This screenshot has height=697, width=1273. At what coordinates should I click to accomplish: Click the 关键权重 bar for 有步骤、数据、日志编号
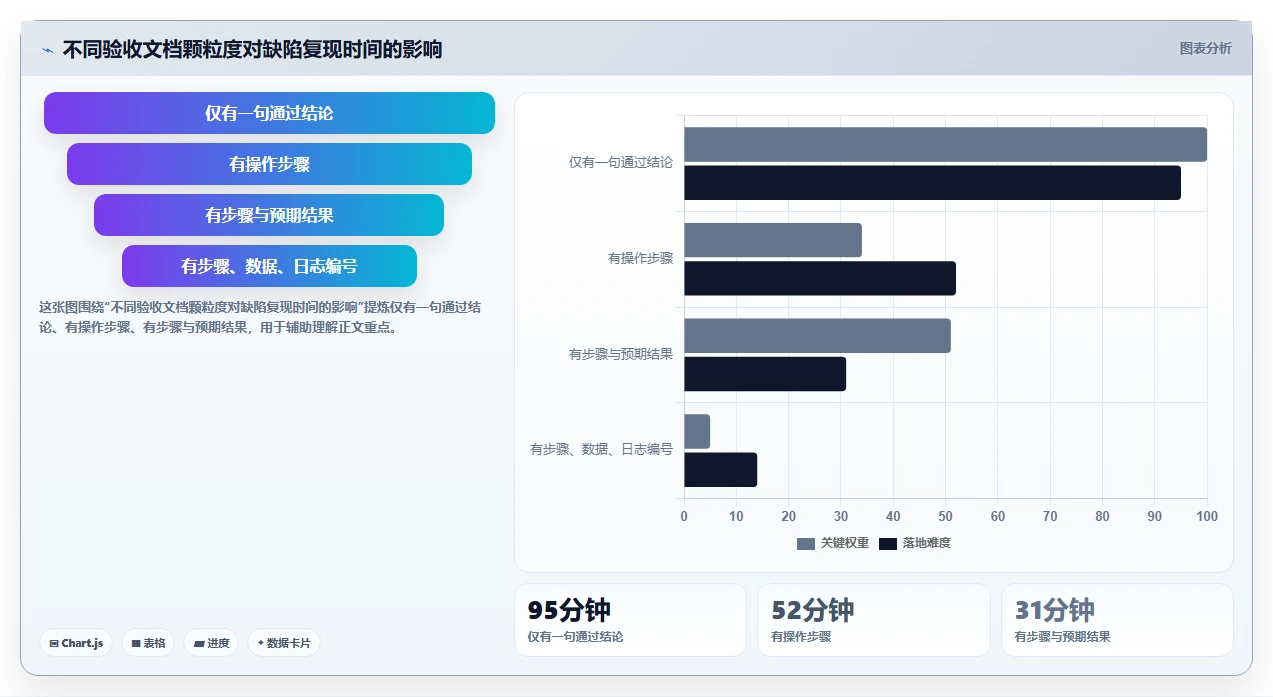(x=697, y=431)
